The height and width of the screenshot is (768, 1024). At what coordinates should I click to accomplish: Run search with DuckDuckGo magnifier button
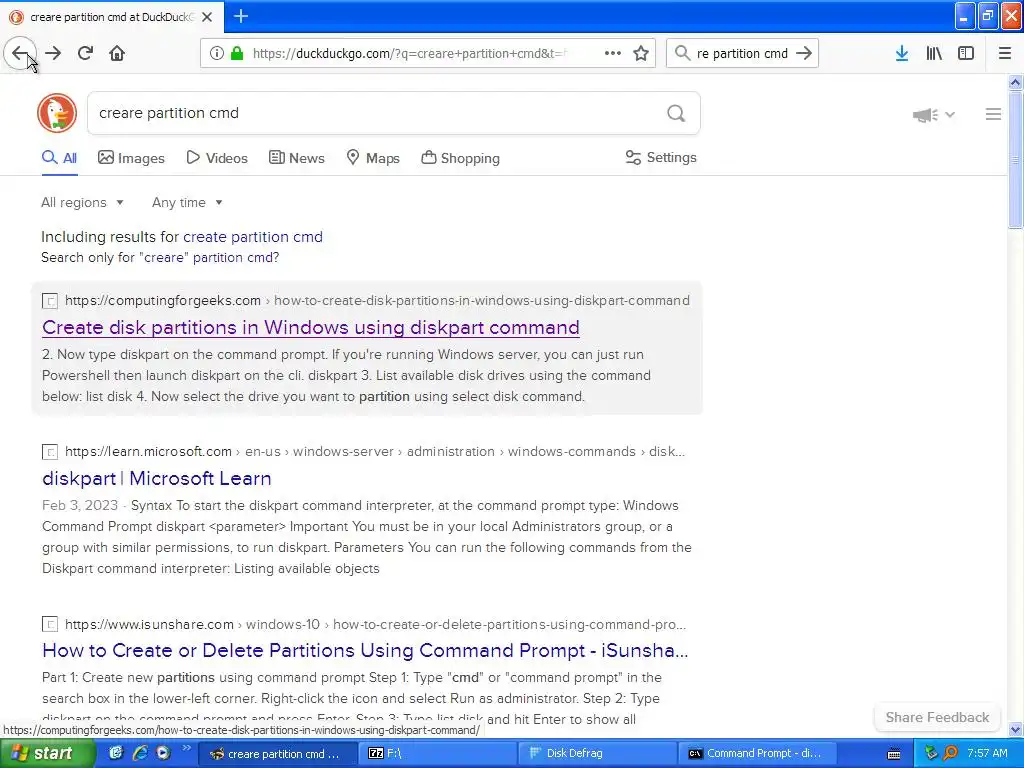pyautogui.click(x=676, y=113)
